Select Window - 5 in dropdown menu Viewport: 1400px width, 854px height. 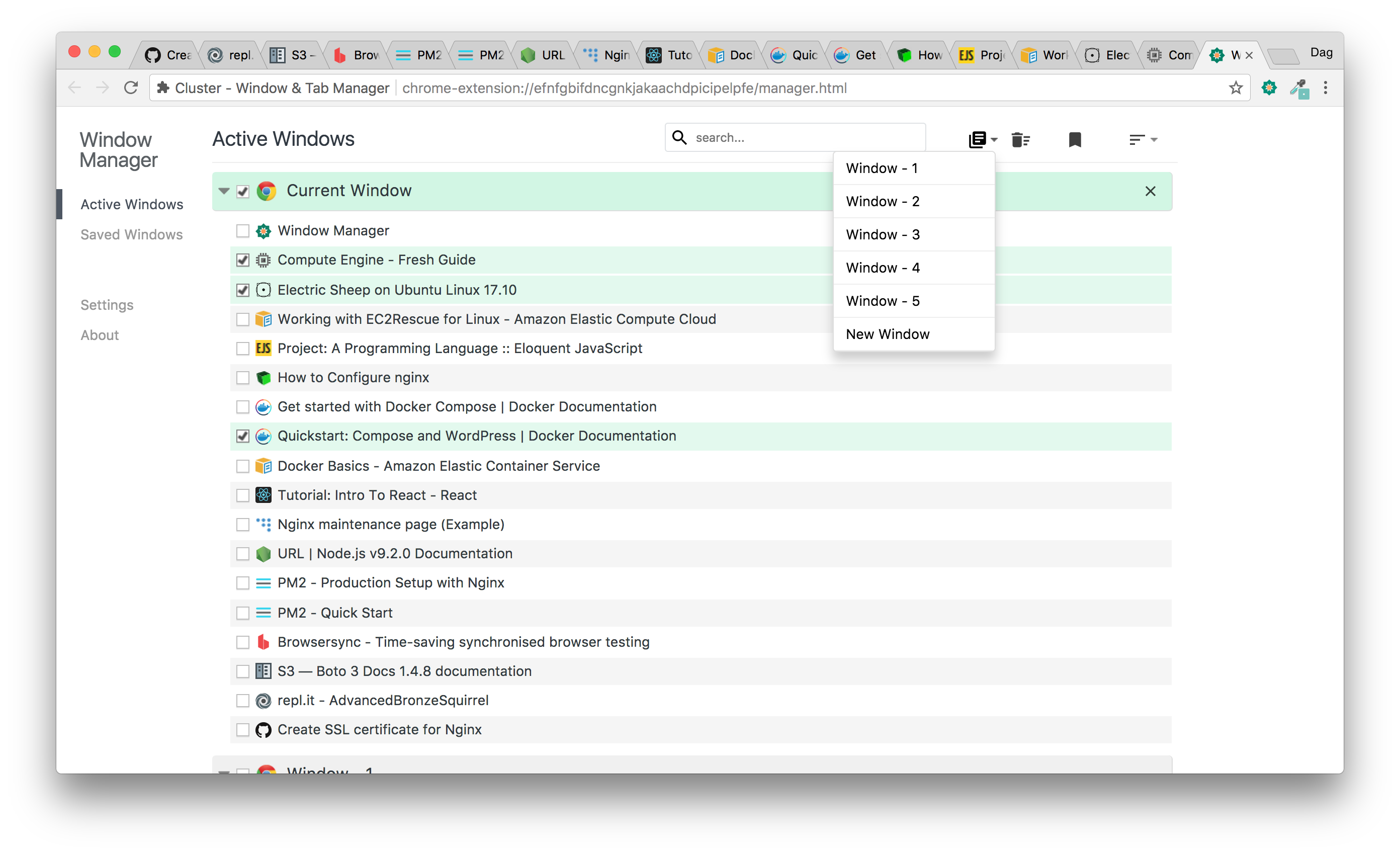click(914, 301)
